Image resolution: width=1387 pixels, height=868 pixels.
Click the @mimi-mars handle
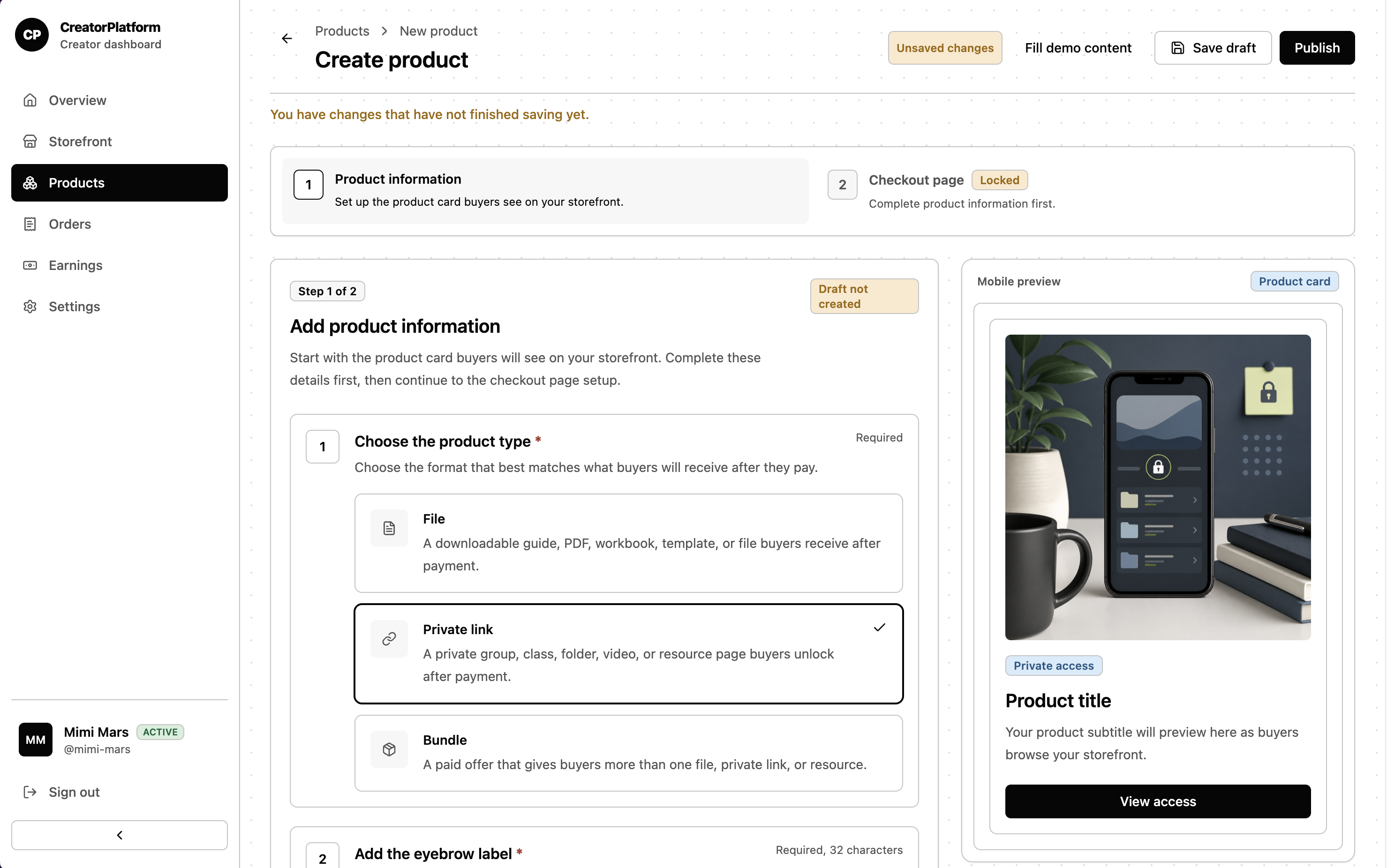pyautogui.click(x=97, y=749)
